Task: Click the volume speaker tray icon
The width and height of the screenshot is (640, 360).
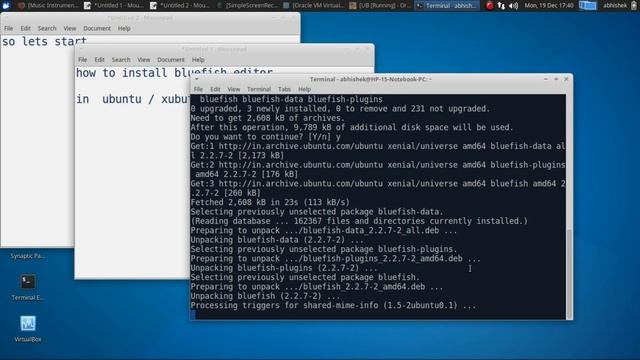Action: 513,5
